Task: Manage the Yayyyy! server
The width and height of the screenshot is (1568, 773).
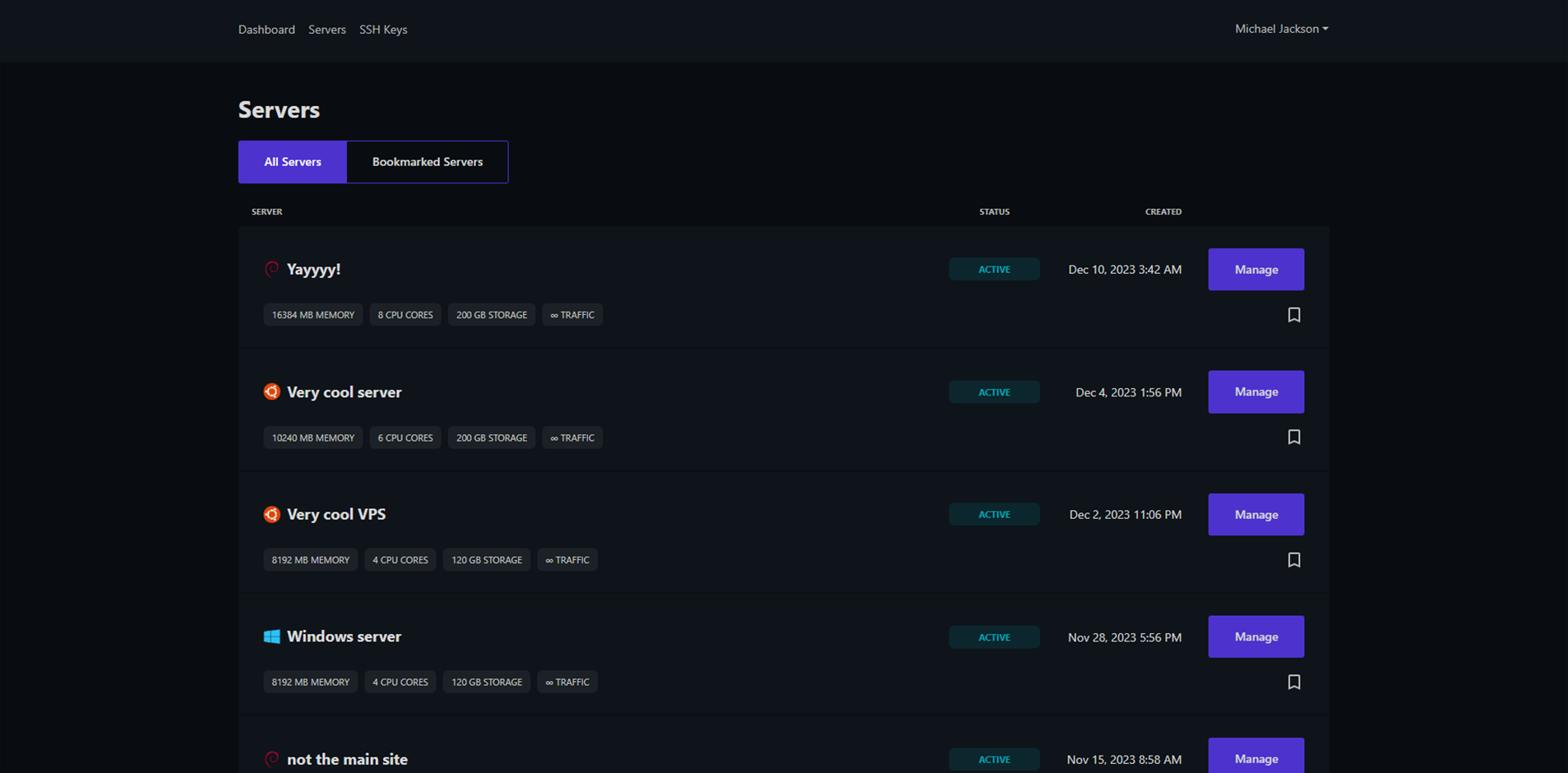Action: coord(1256,270)
